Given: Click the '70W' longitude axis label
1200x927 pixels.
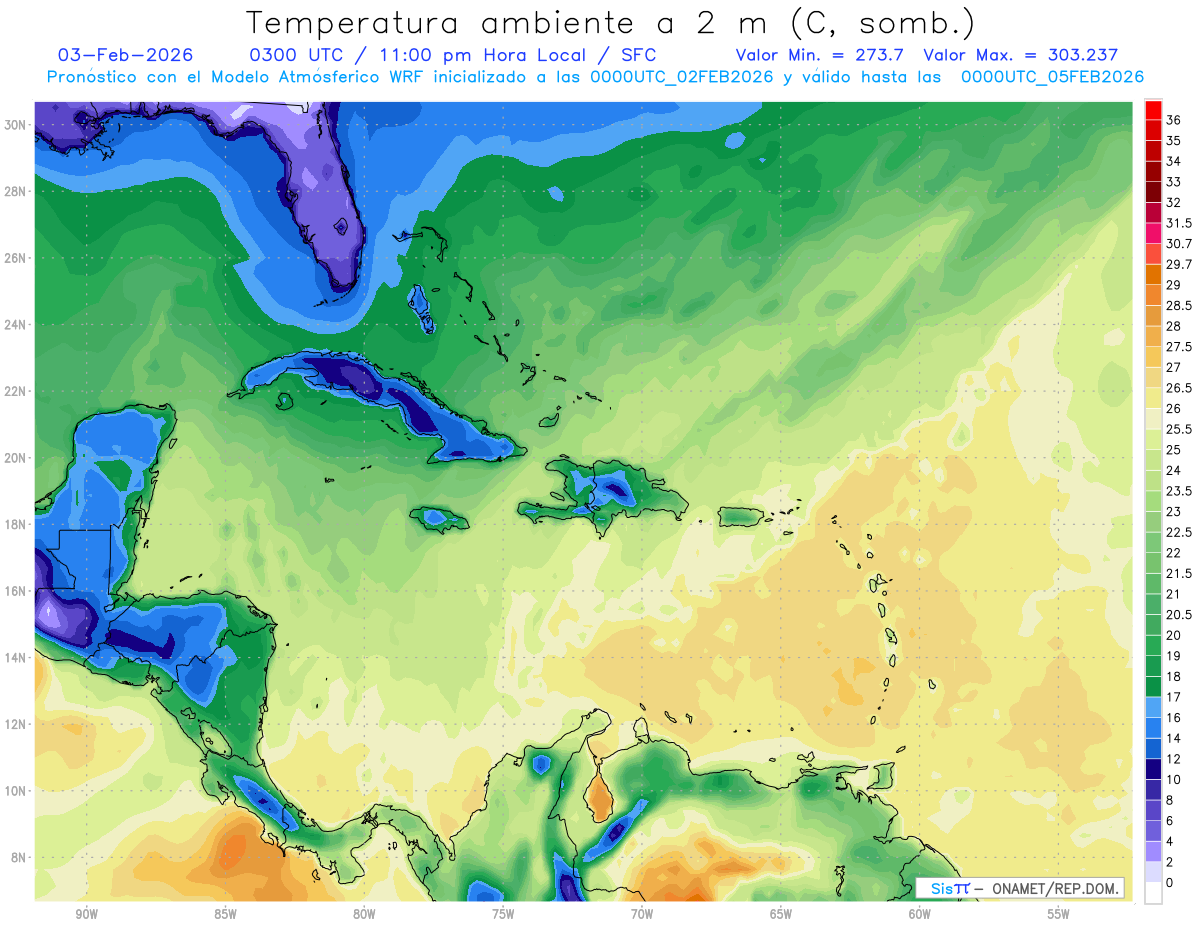Looking at the screenshot, I should pyautogui.click(x=642, y=914).
